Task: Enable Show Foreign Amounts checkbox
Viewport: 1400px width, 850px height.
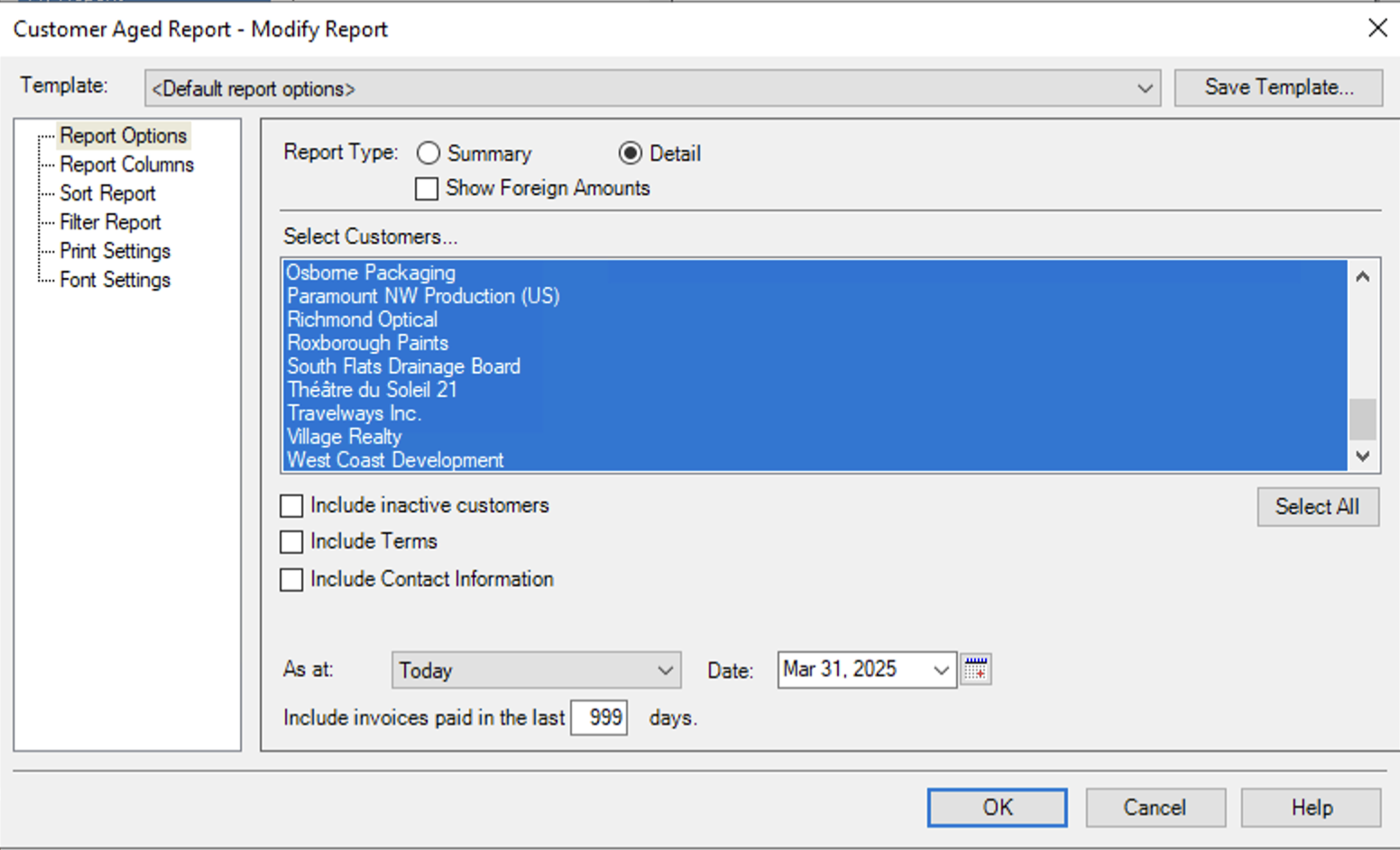Action: [427, 189]
